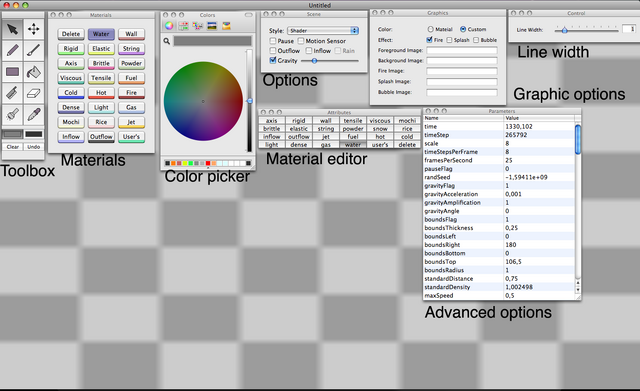The height and width of the screenshot is (391, 640).
Task: Select the mochi cell in Attributes
Action: (407, 121)
